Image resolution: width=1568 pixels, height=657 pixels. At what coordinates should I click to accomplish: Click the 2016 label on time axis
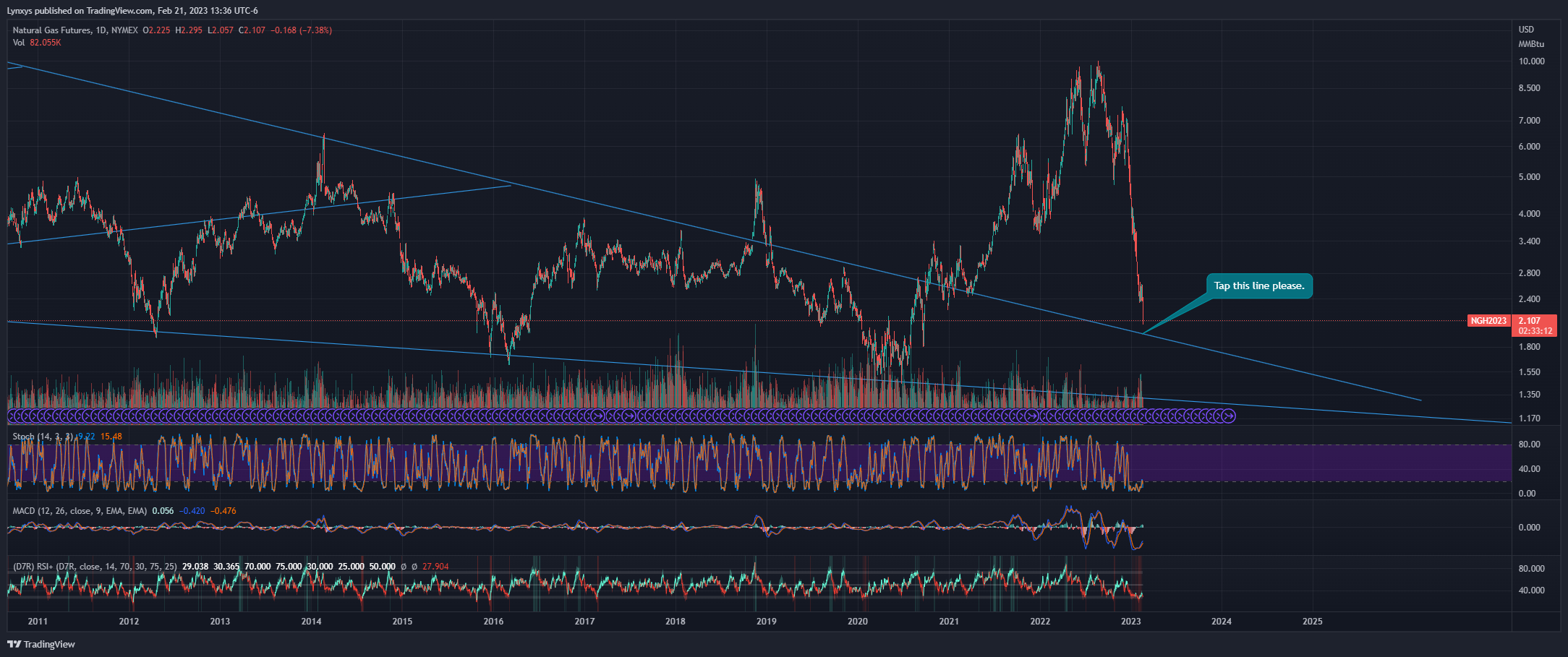click(x=493, y=622)
